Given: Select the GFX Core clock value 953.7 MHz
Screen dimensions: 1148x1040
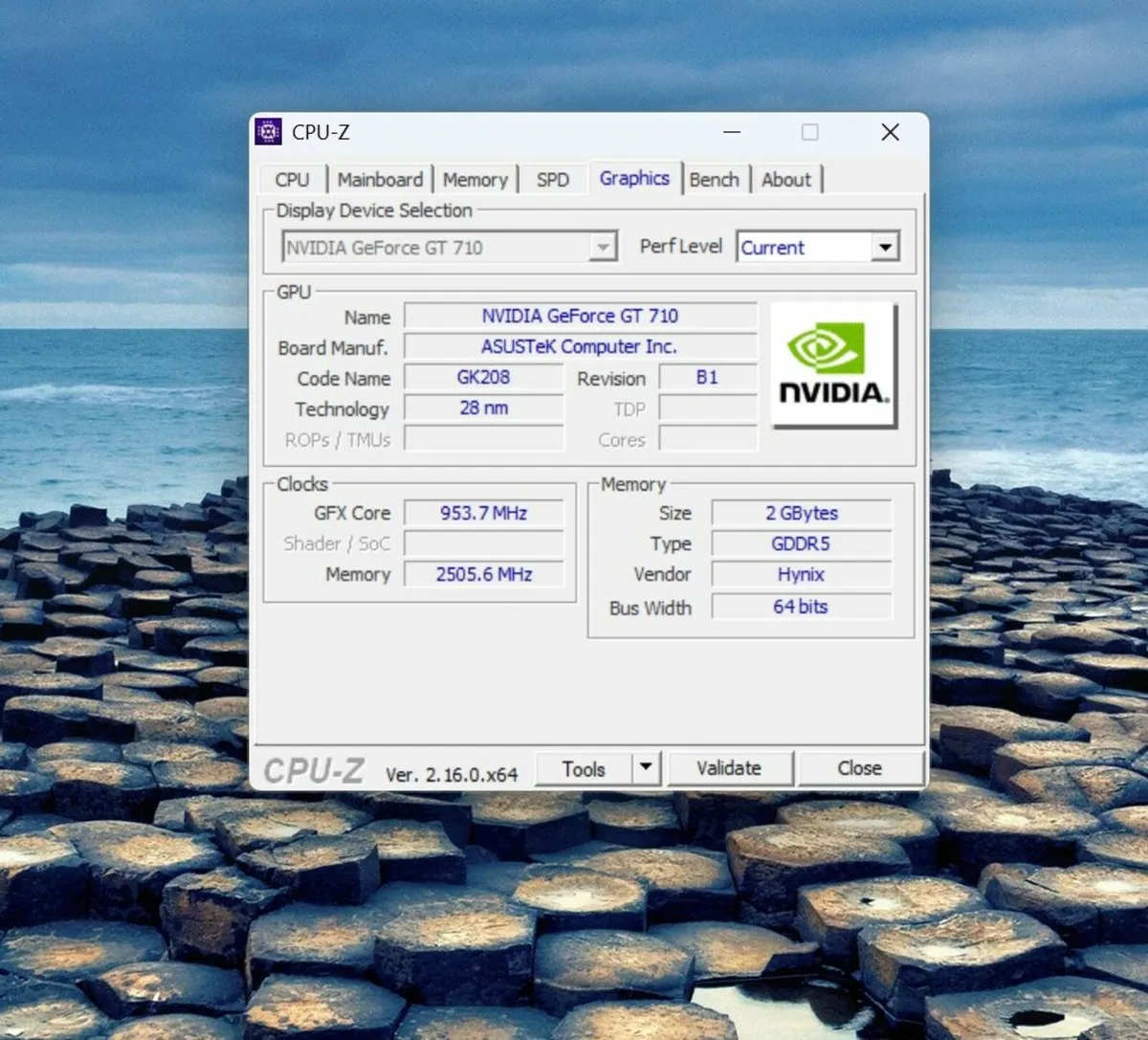Looking at the screenshot, I should [x=483, y=513].
